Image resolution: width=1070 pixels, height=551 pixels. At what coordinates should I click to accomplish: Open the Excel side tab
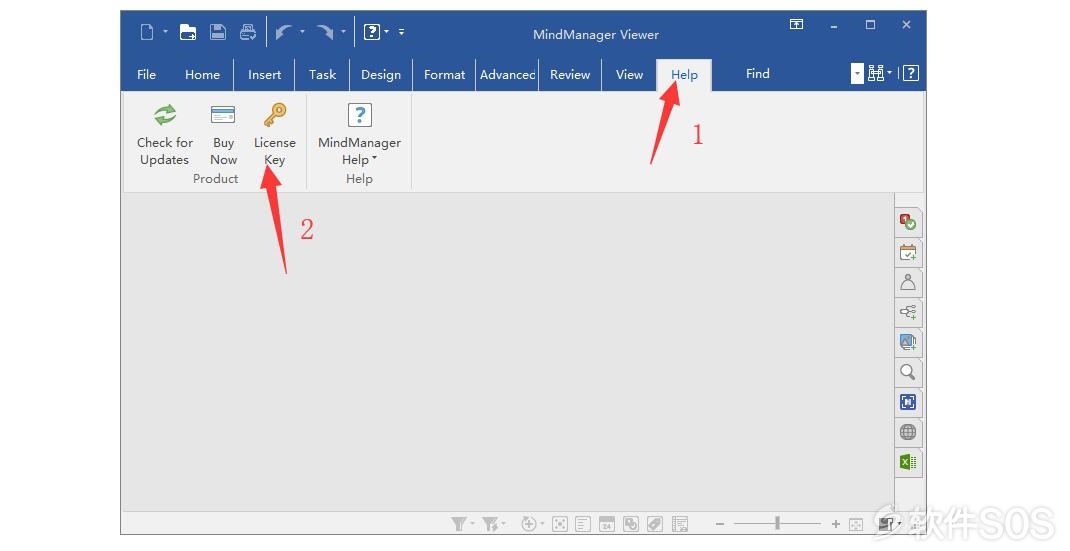[908, 462]
